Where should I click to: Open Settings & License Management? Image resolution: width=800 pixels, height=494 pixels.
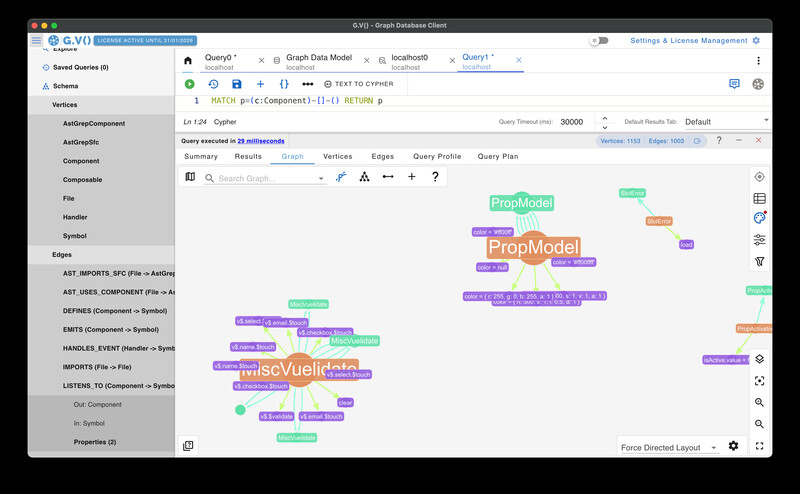click(695, 40)
